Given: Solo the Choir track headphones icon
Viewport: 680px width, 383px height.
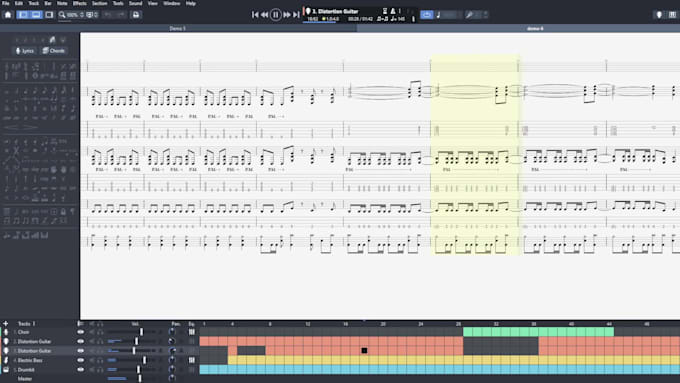Looking at the screenshot, I should (100, 332).
